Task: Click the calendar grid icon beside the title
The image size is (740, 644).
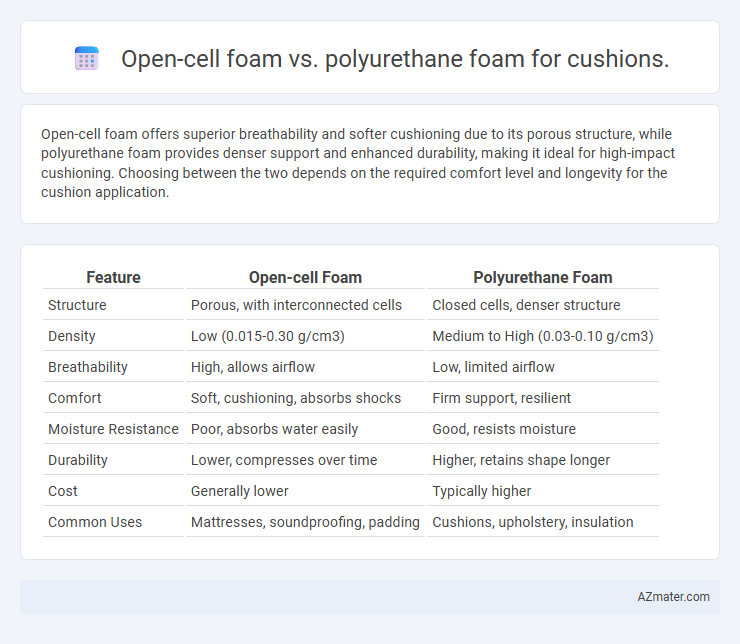Action: point(87,59)
